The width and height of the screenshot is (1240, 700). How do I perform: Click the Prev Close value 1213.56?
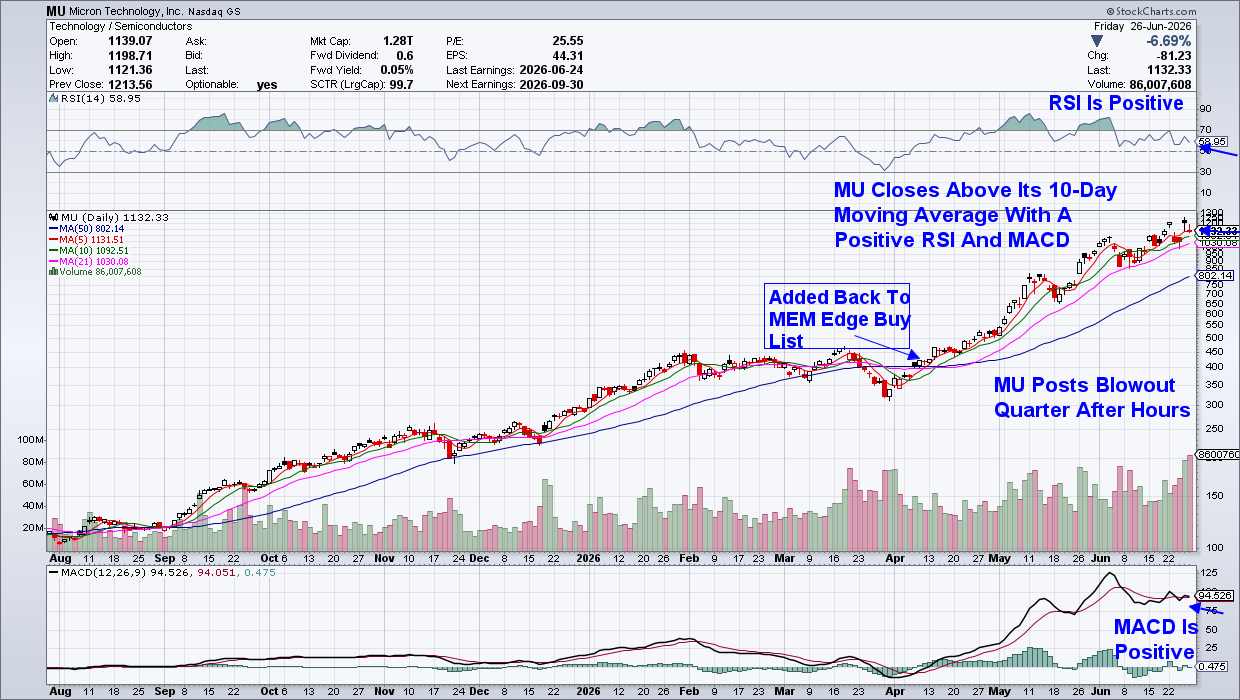tap(132, 85)
